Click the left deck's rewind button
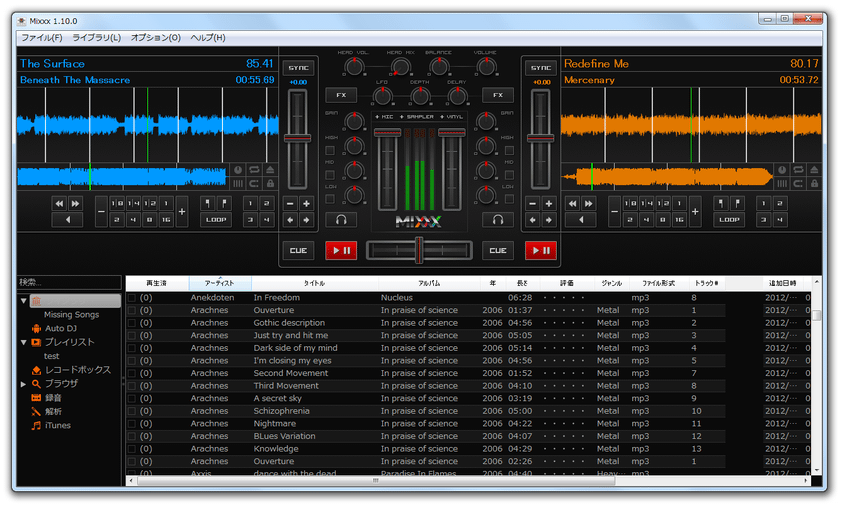 (59, 204)
